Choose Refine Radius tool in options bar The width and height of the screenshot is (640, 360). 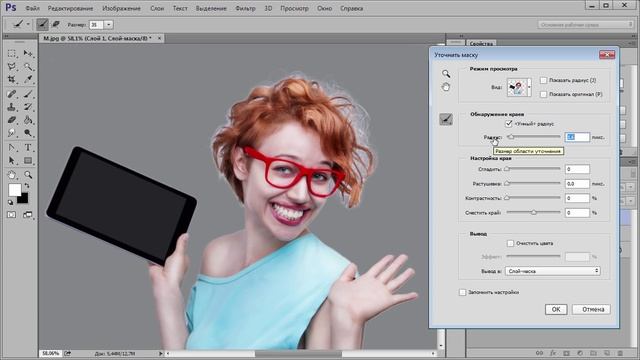pos(42,24)
